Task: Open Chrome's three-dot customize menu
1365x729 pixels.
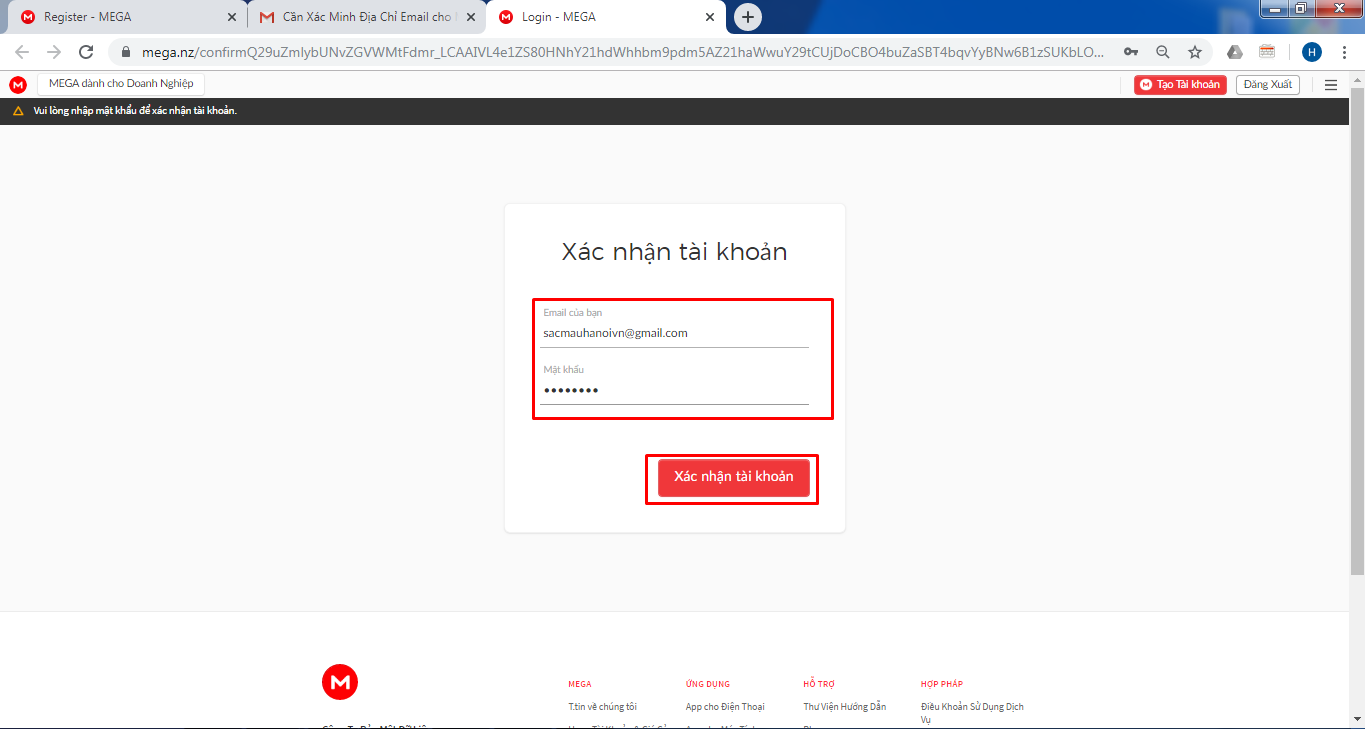Action: point(1344,52)
